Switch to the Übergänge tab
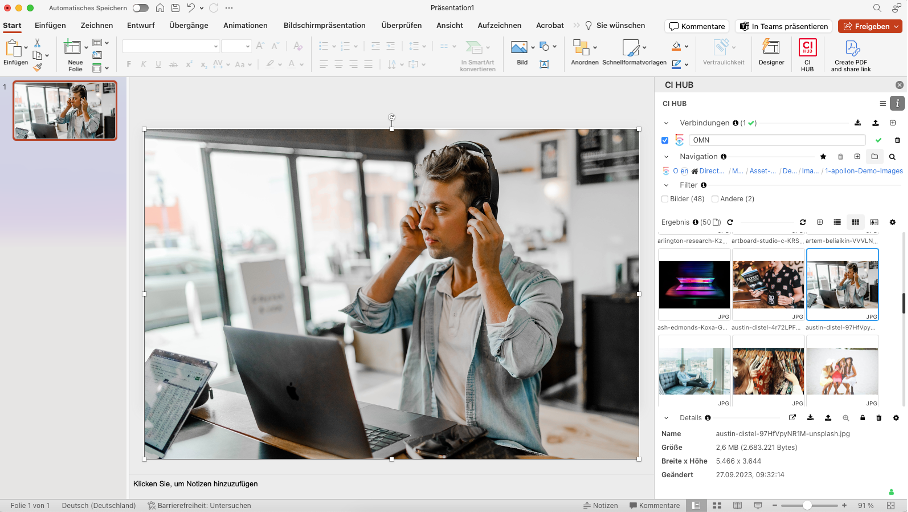Image resolution: width=908 pixels, height=512 pixels. point(189,25)
